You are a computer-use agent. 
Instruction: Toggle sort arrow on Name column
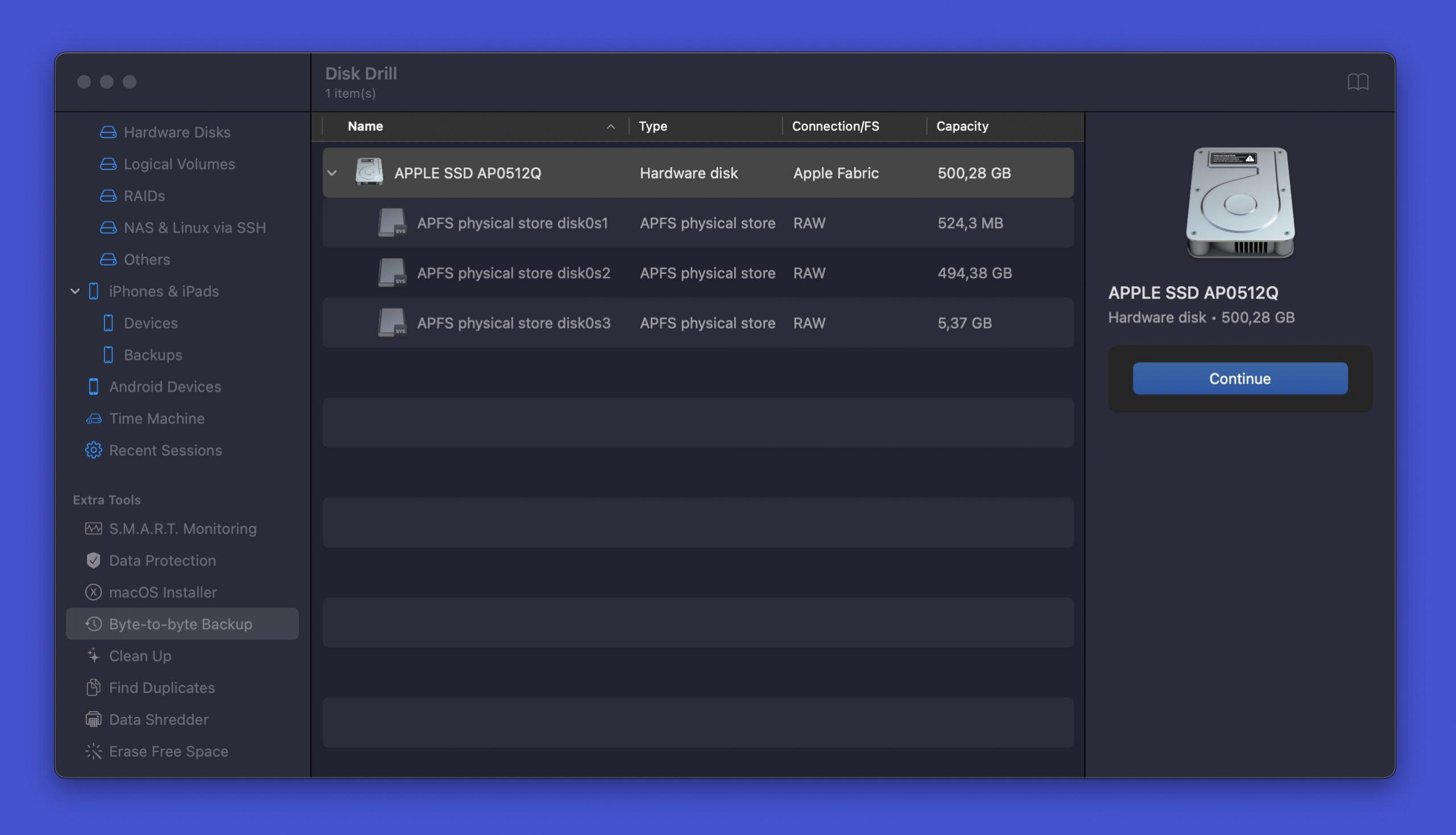(x=611, y=127)
